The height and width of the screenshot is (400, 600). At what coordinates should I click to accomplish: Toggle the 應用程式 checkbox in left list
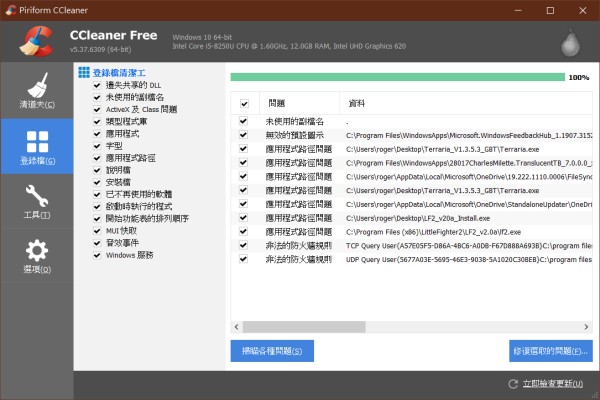click(97, 134)
